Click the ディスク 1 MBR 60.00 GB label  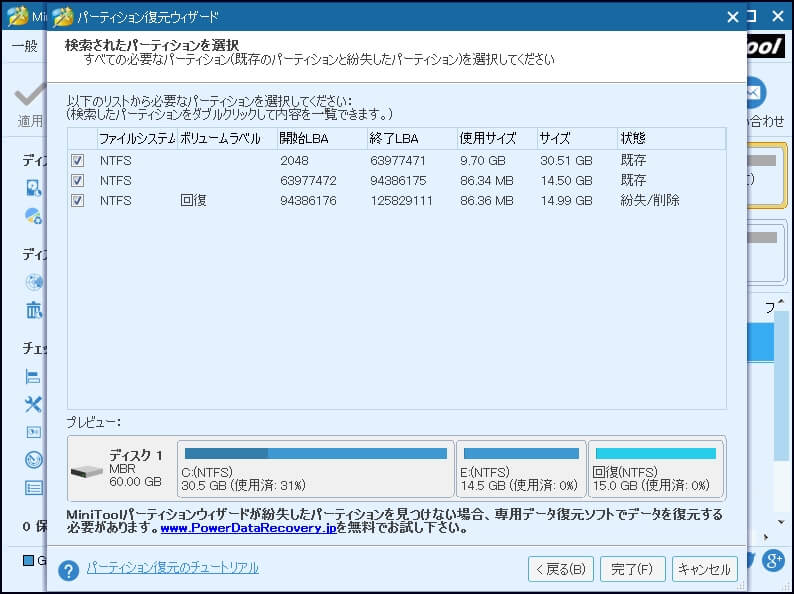136,468
